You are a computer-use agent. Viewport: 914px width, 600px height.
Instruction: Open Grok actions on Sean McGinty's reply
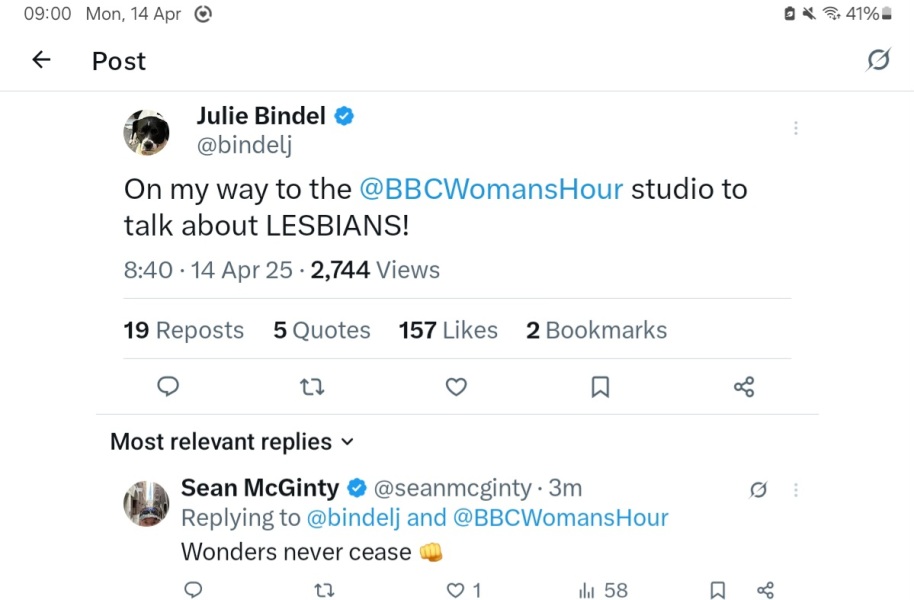[758, 490]
